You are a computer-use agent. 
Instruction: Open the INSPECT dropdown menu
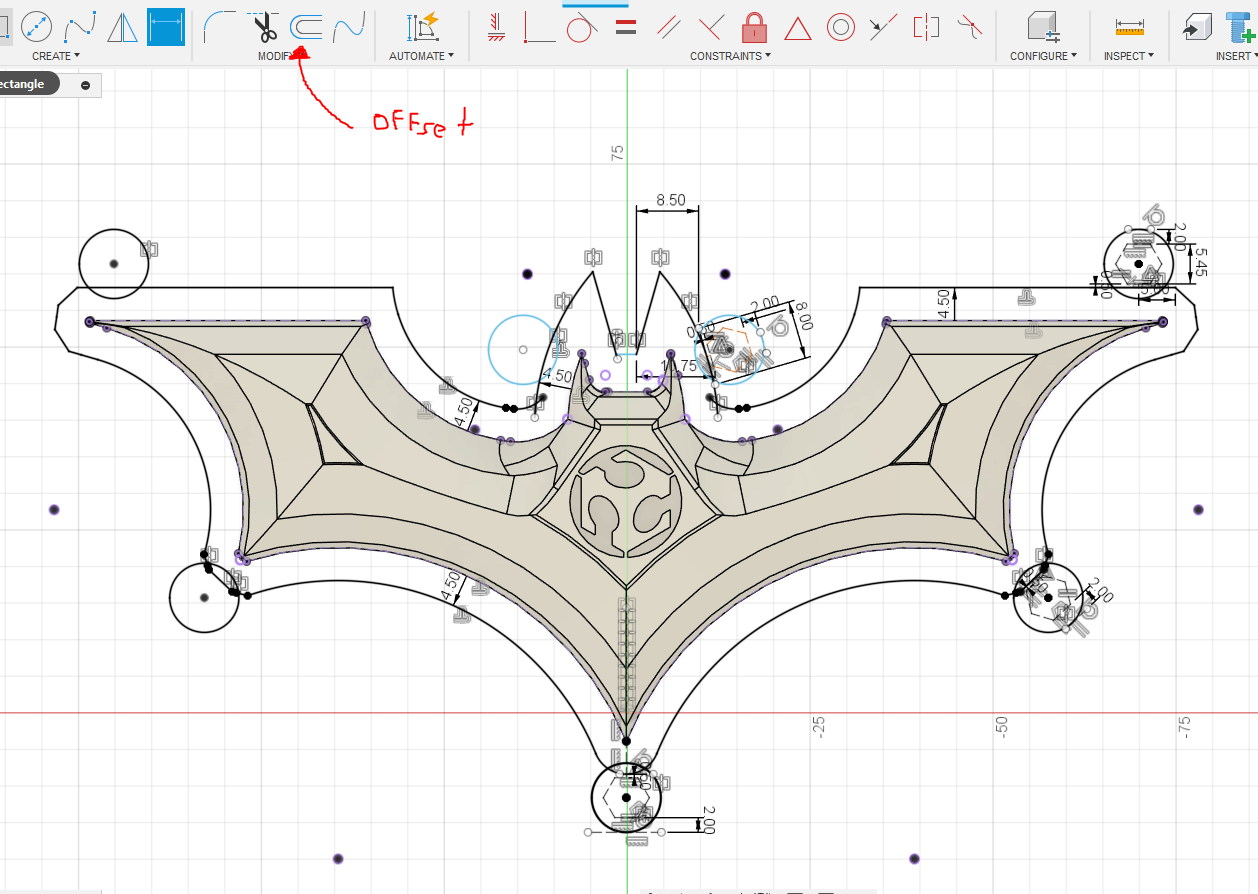[x=1129, y=56]
